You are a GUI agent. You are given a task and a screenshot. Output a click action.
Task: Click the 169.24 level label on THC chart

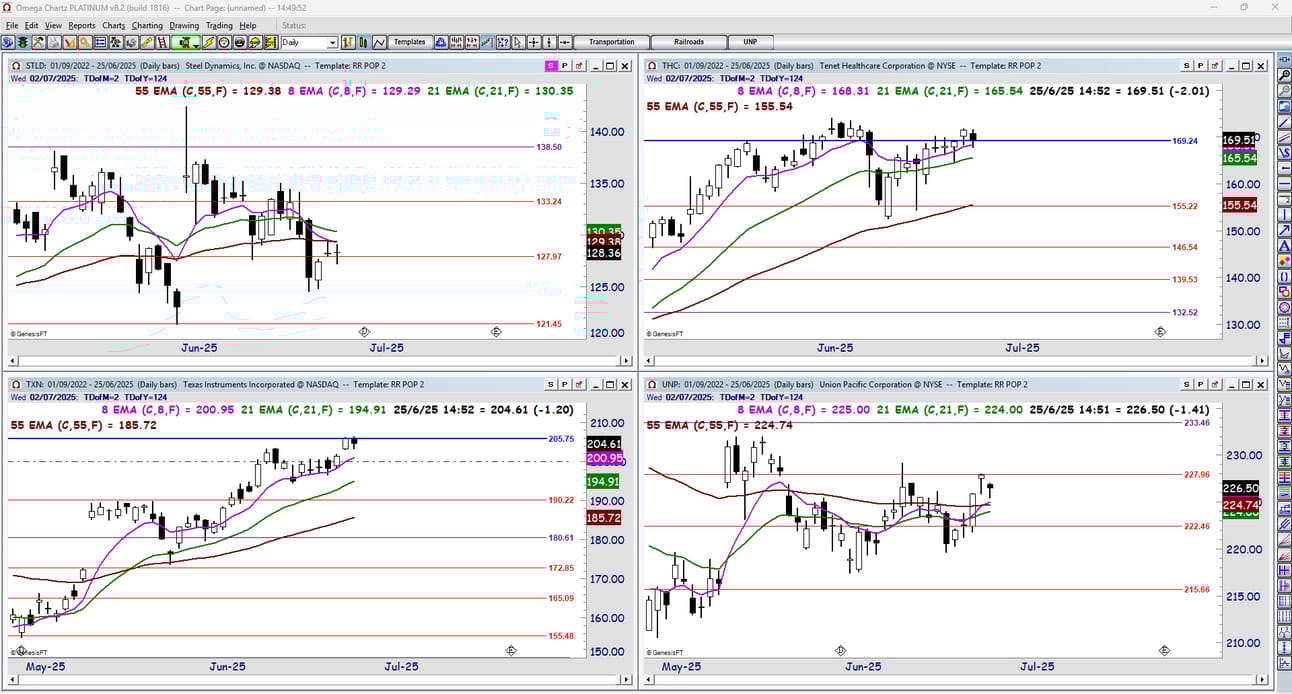pos(1185,141)
